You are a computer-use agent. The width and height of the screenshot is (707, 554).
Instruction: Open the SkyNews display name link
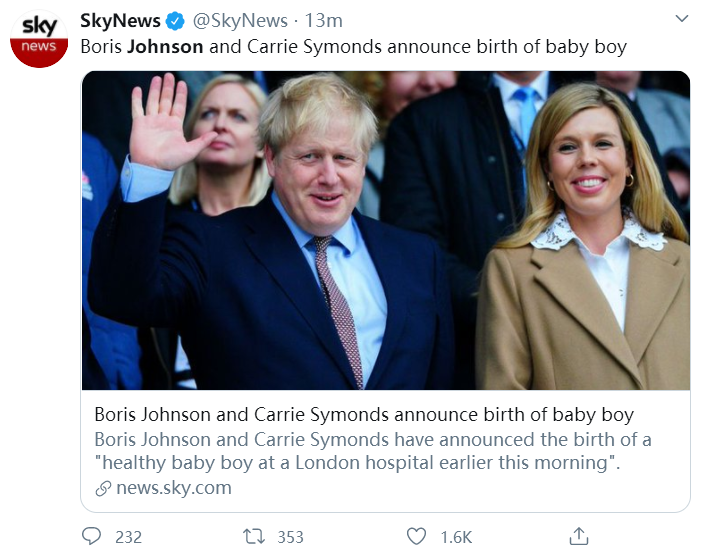(x=120, y=21)
